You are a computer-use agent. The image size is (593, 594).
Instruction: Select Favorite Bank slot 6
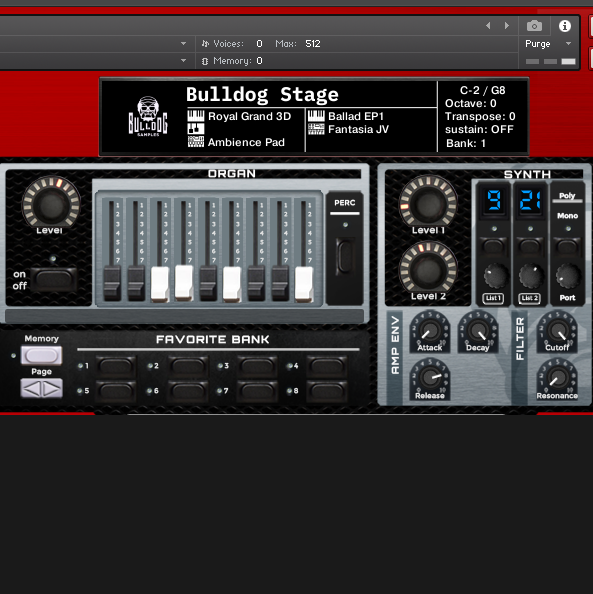pyautogui.click(x=188, y=391)
